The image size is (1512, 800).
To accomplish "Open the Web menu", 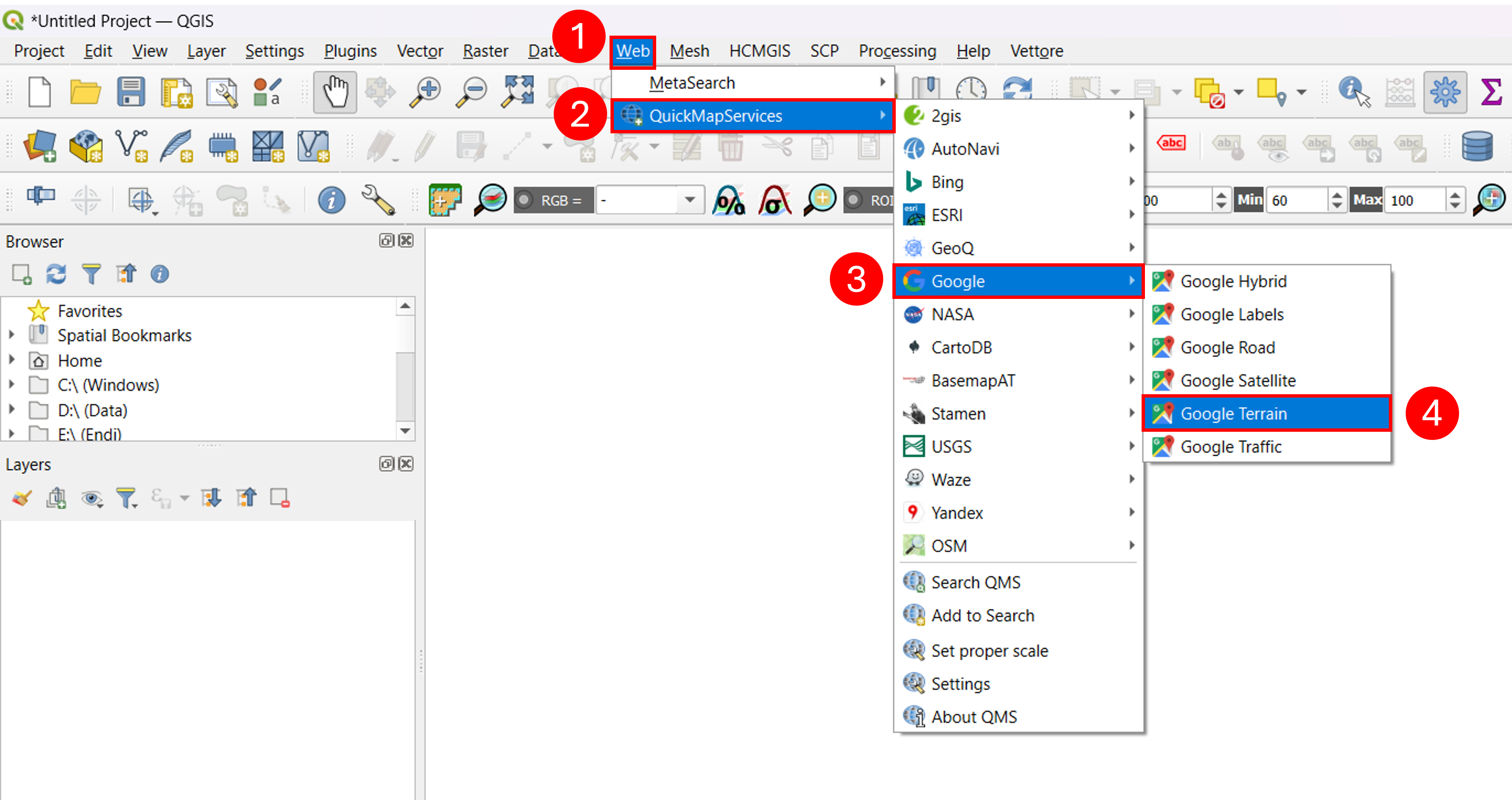I will pyautogui.click(x=633, y=51).
